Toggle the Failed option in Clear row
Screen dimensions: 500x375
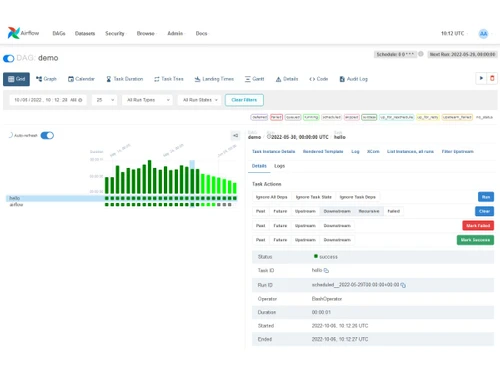click(394, 211)
